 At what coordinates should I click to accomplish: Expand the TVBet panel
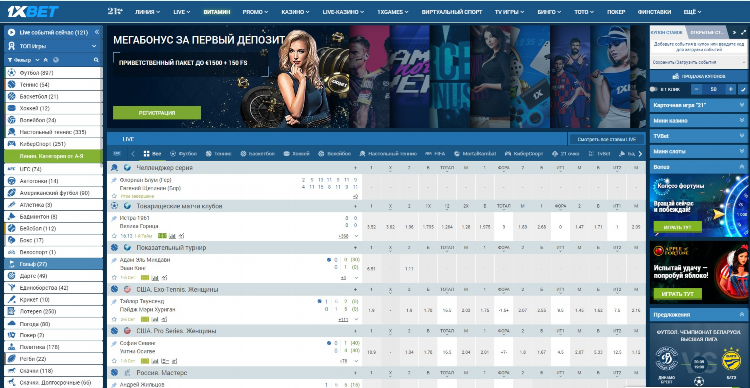[698, 136]
